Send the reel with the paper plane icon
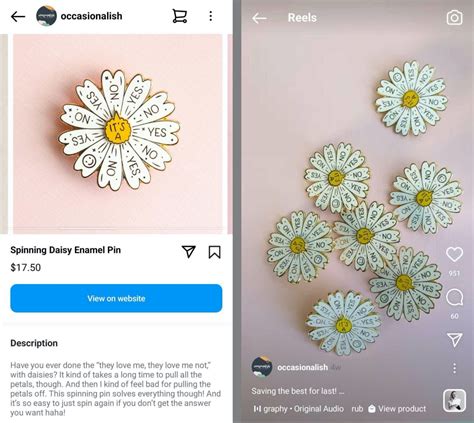 pos(455,339)
